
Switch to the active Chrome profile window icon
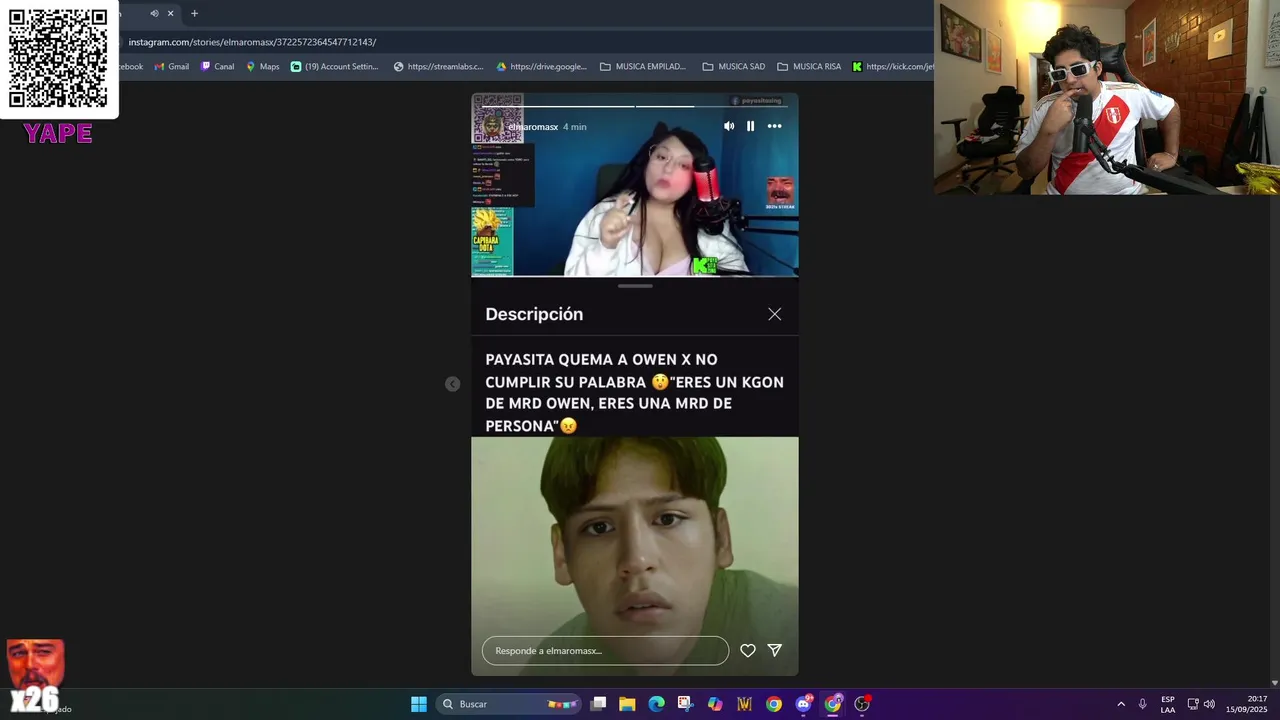click(833, 704)
